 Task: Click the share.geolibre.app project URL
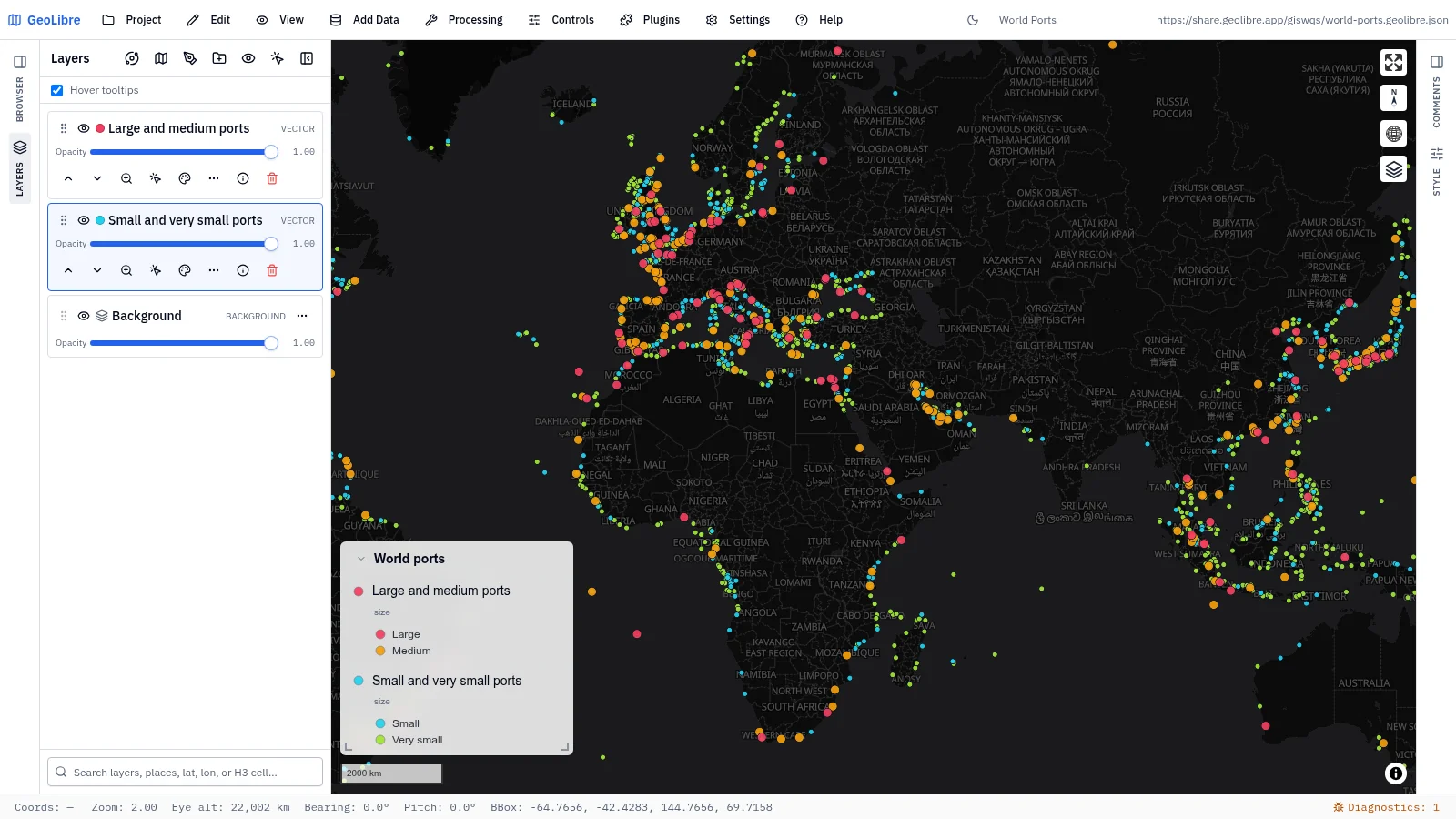(x=1302, y=20)
